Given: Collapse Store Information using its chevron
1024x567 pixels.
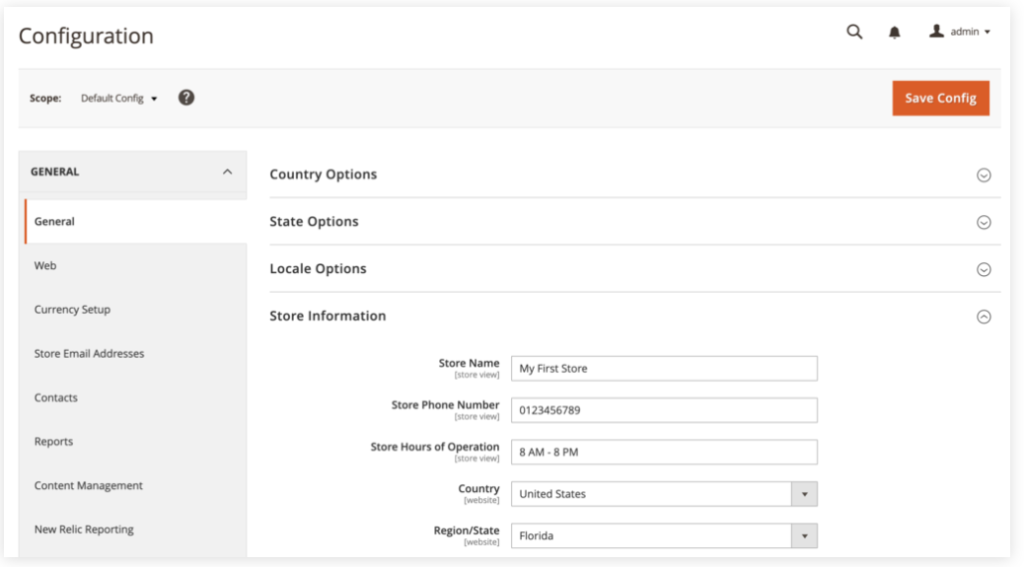Looking at the screenshot, I should click(x=984, y=317).
